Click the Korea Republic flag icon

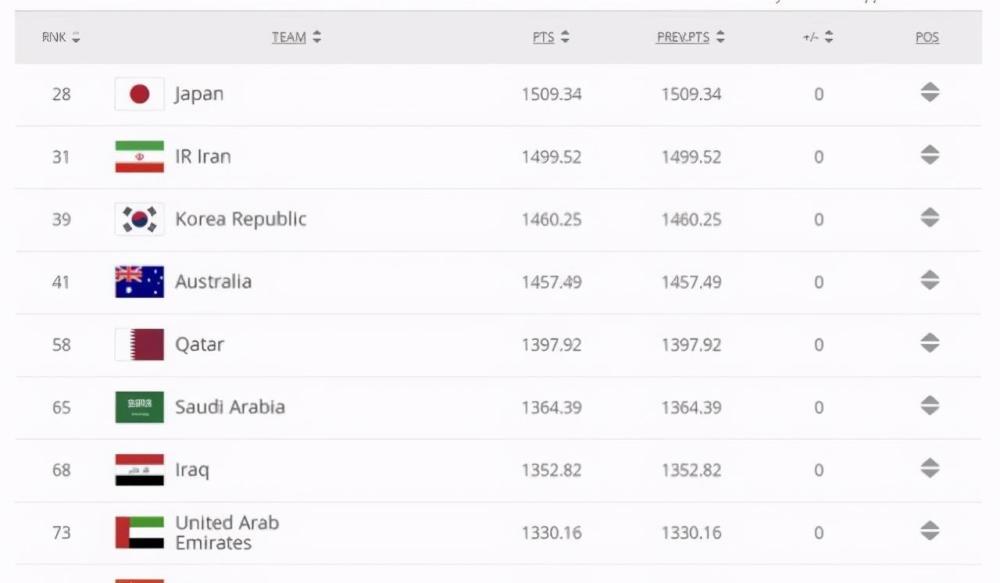(x=140, y=219)
